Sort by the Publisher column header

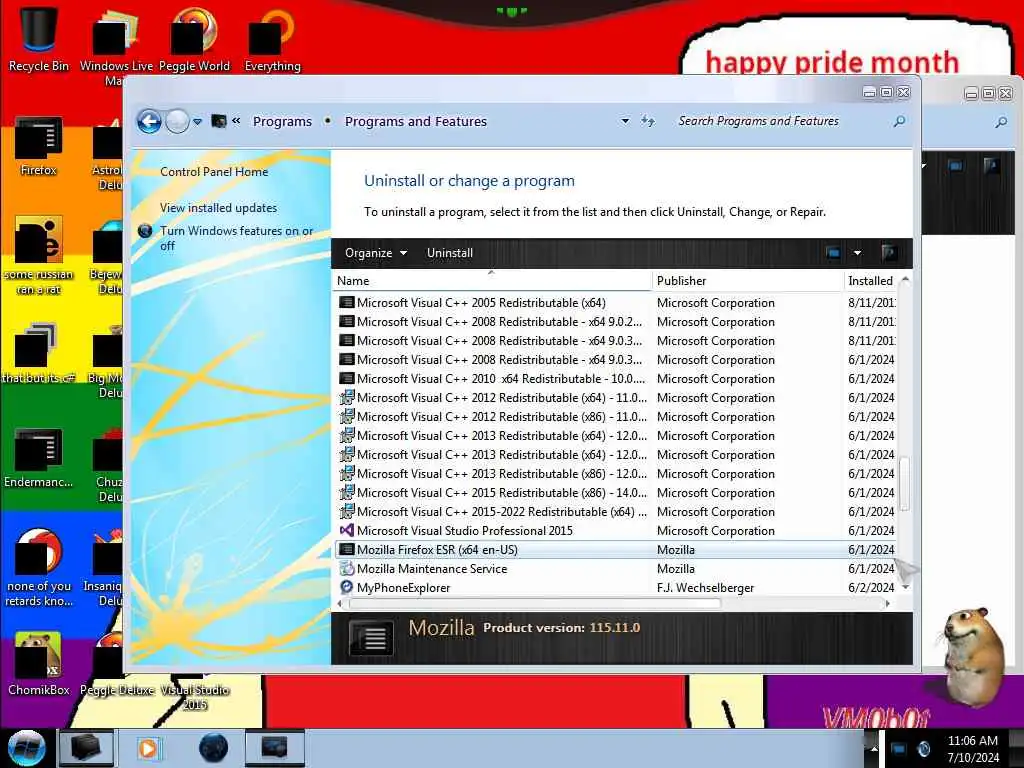748,281
